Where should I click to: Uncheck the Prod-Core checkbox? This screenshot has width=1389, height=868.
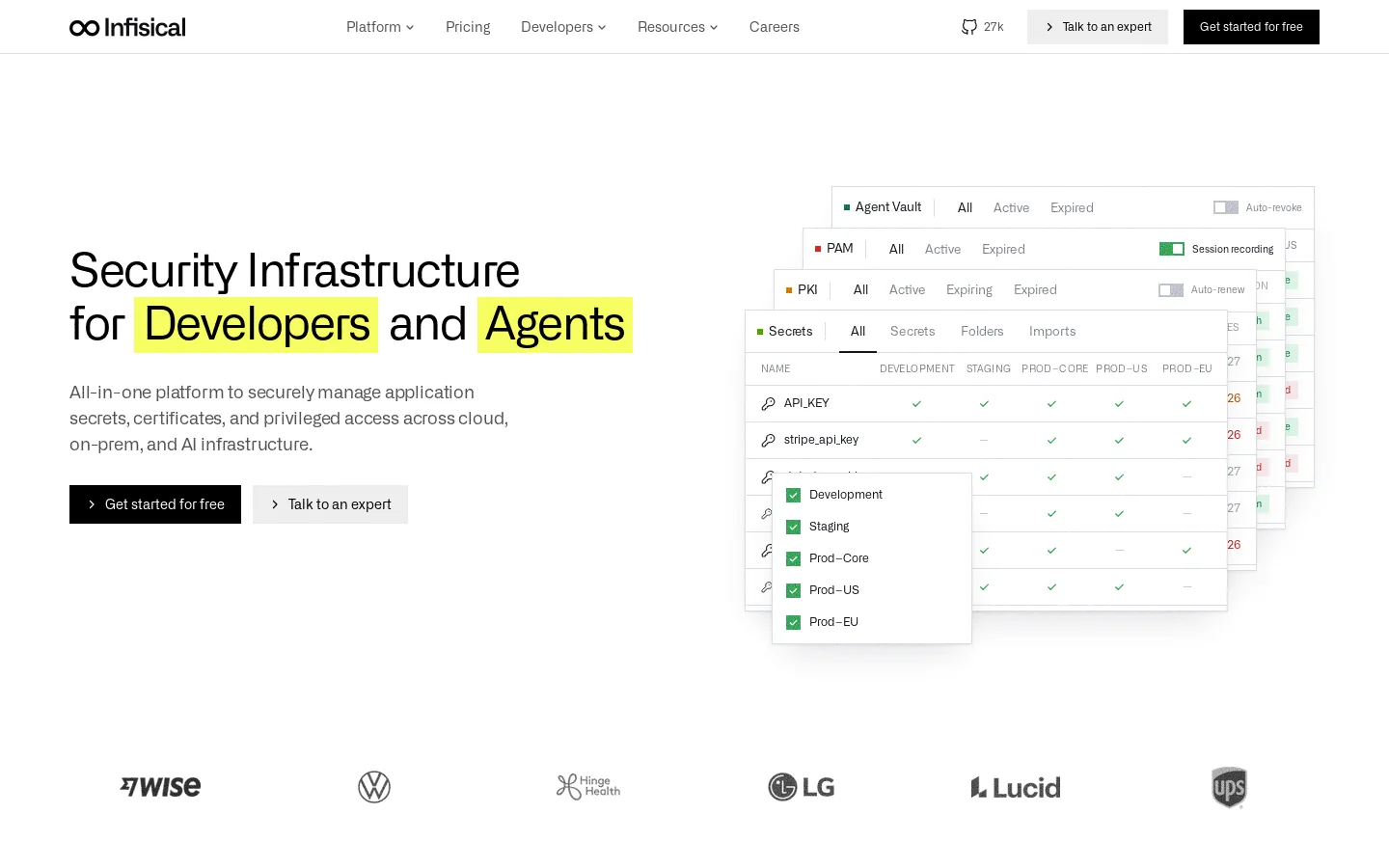(x=794, y=558)
